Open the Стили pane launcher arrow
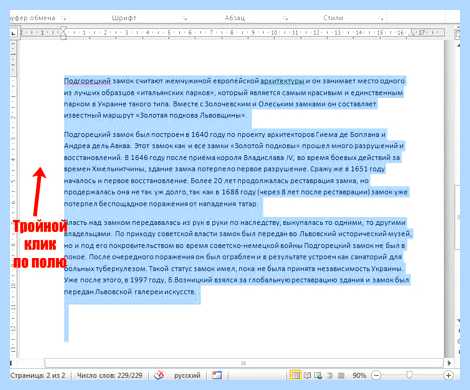 [x=381, y=19]
